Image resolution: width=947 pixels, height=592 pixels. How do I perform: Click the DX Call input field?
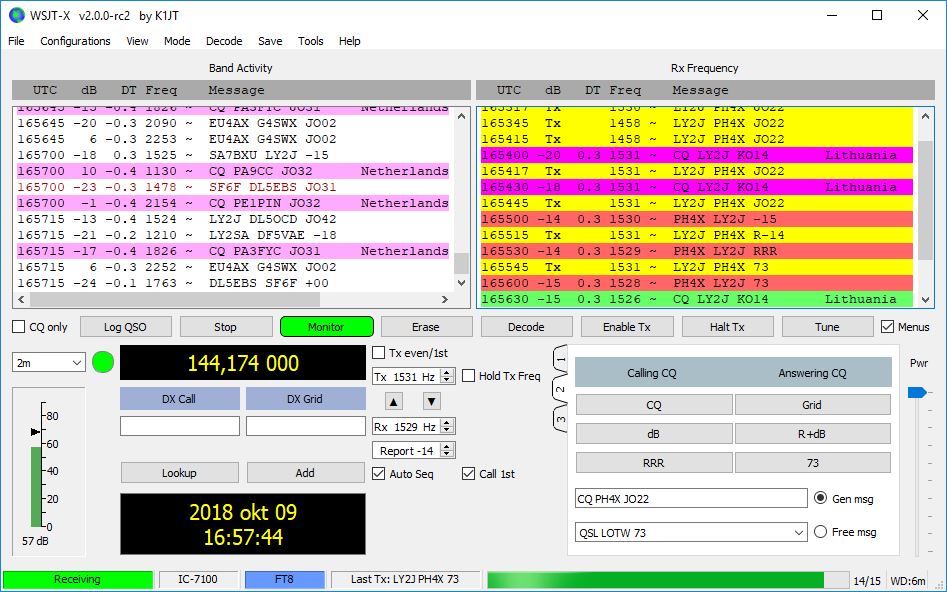pyautogui.click(x=180, y=426)
